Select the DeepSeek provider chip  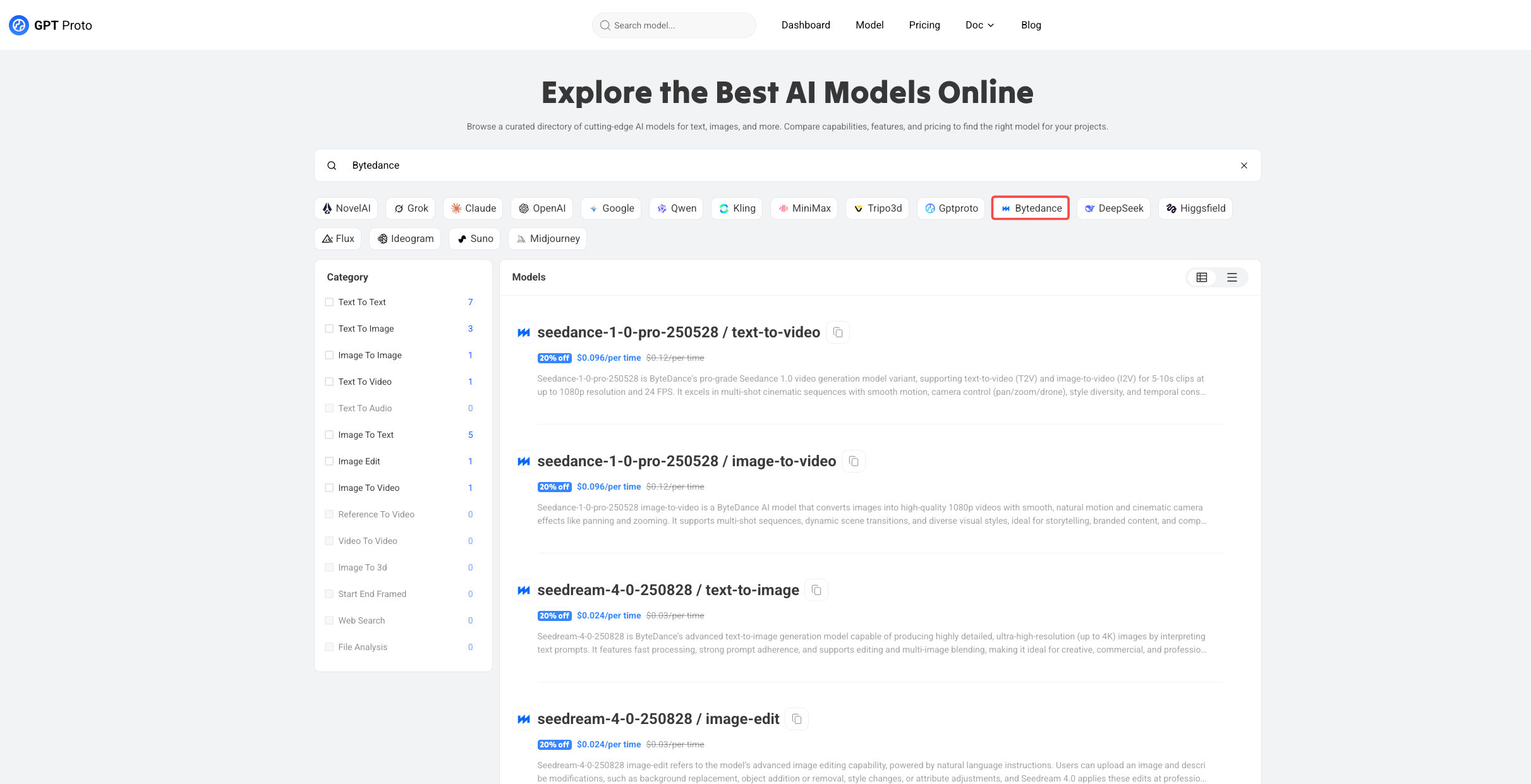coord(1114,208)
